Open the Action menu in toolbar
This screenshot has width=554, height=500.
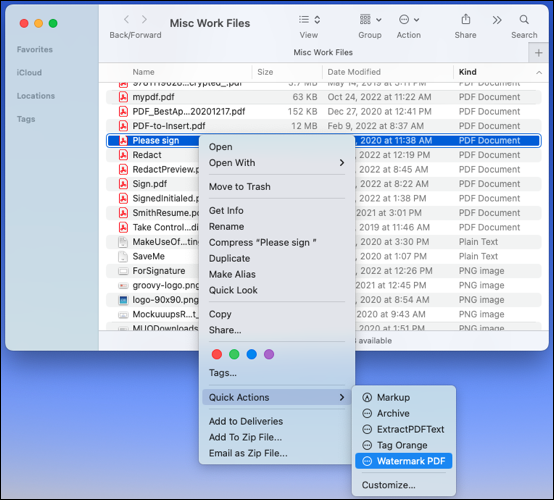pos(409,19)
